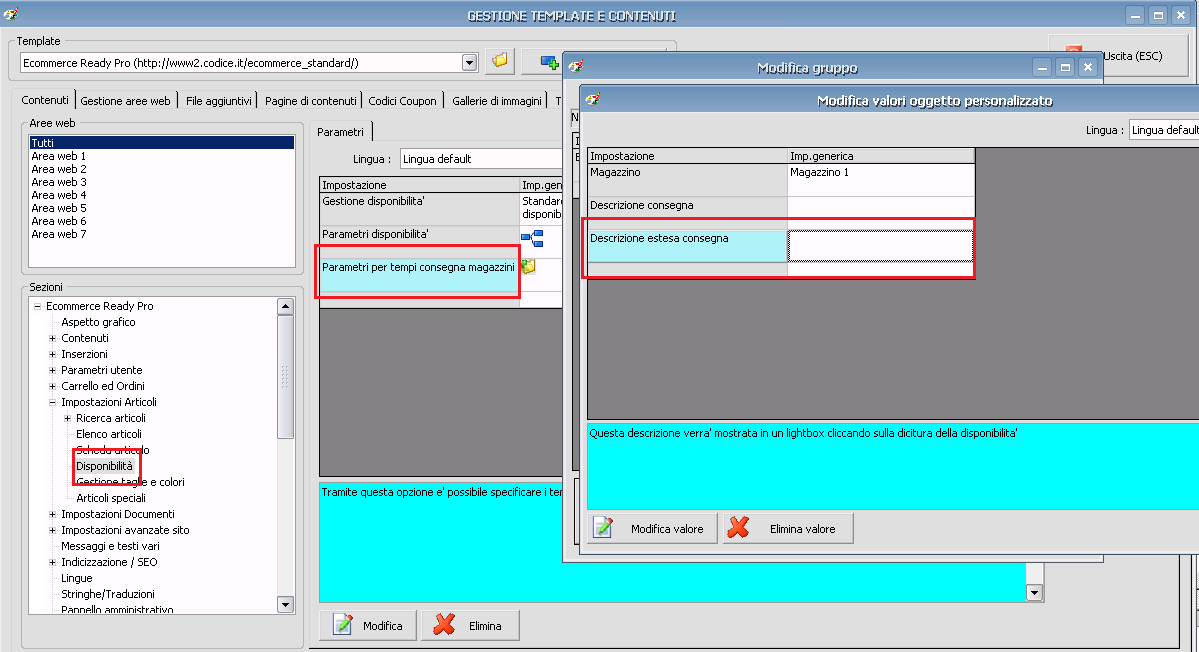Click the app icon in the Modifica valori oggetto personalizzato title bar

(593, 99)
